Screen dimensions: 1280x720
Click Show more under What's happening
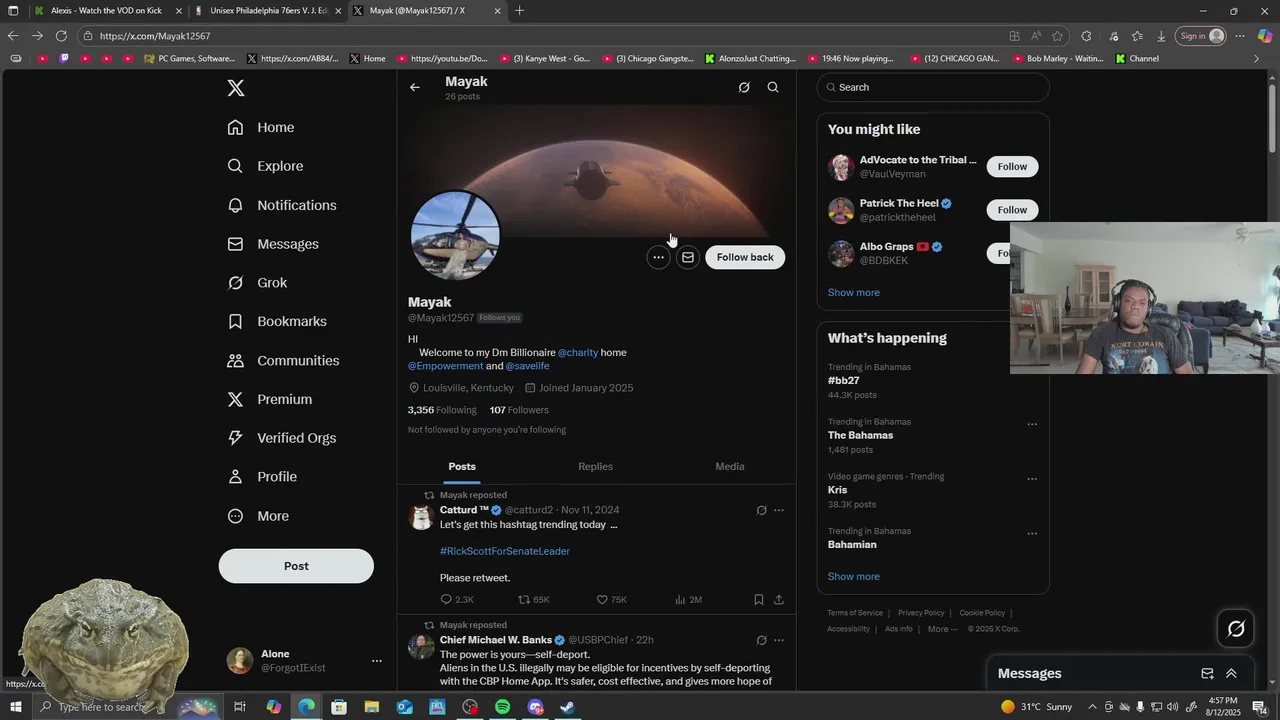point(854,576)
